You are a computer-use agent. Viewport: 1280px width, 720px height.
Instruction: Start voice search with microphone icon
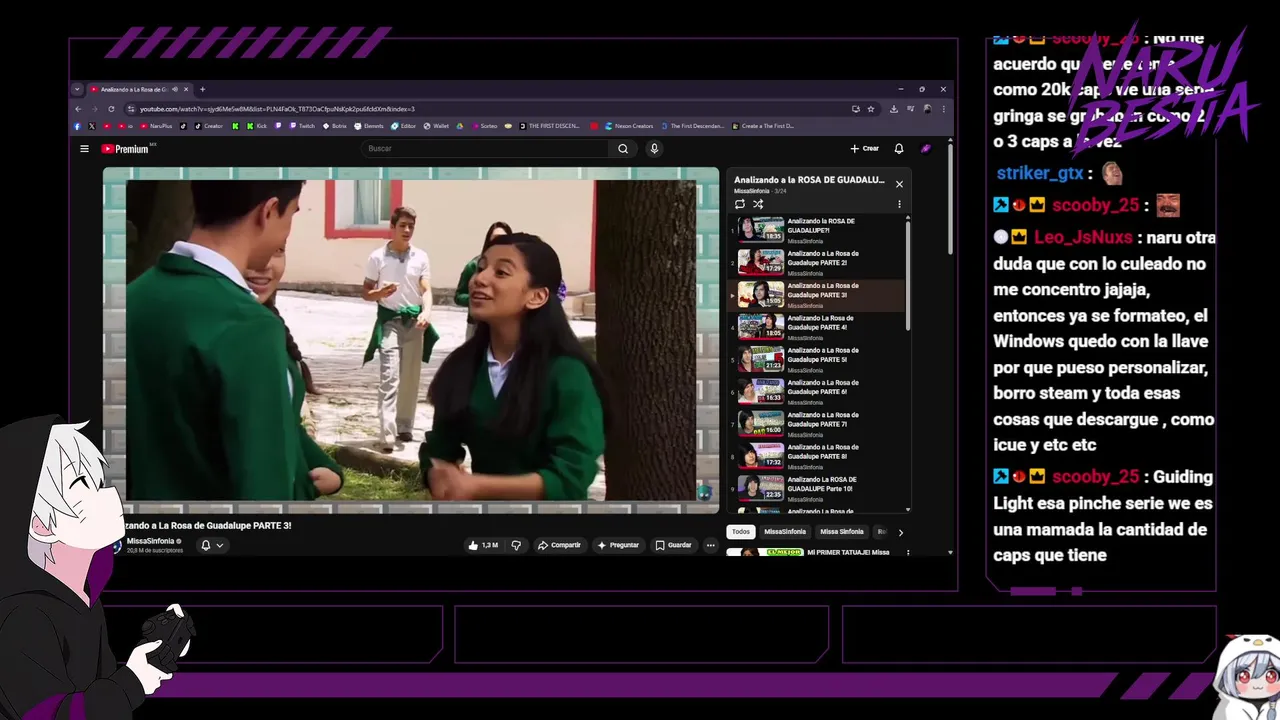point(654,149)
